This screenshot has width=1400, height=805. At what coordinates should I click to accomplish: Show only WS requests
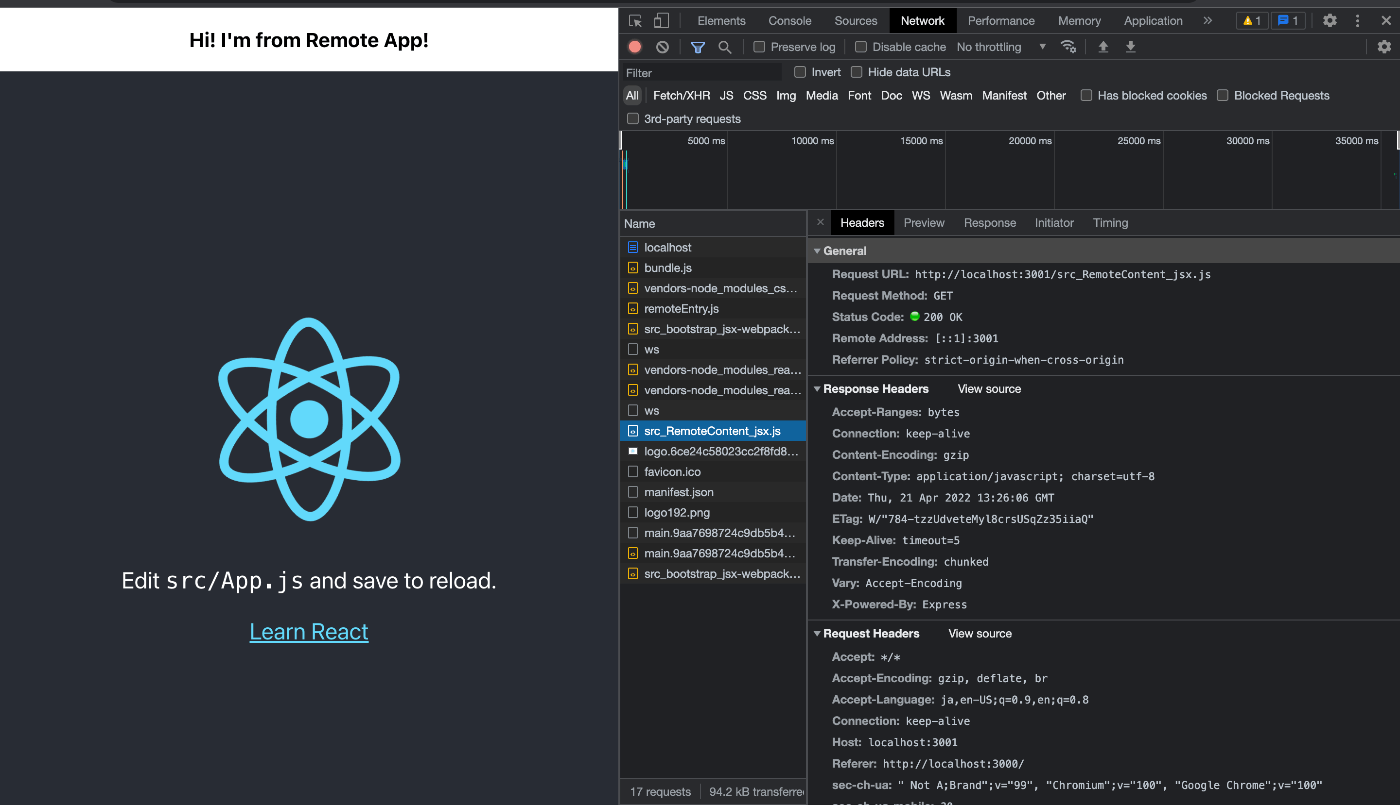click(x=921, y=96)
